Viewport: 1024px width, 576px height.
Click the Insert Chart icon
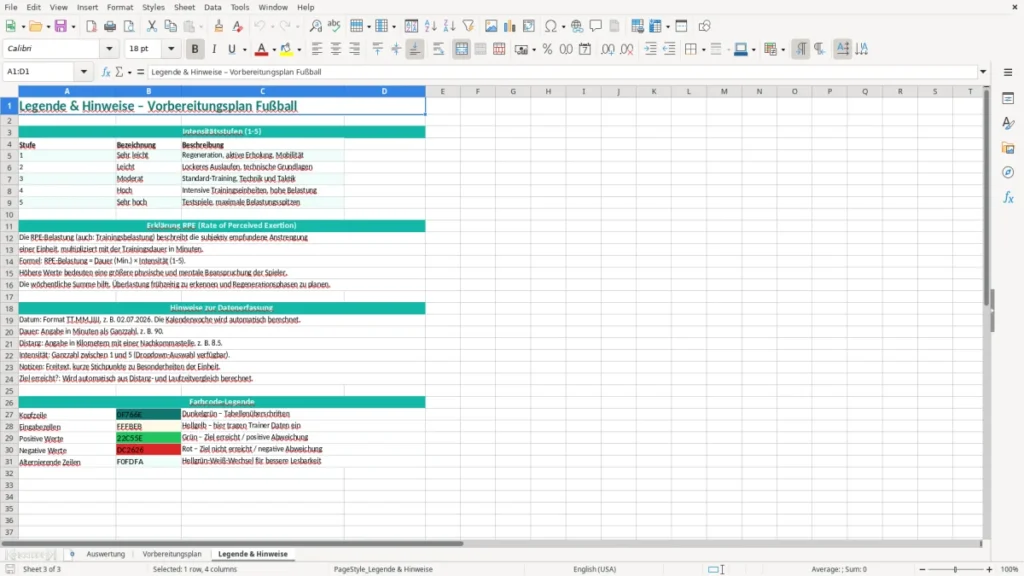[x=509, y=26]
